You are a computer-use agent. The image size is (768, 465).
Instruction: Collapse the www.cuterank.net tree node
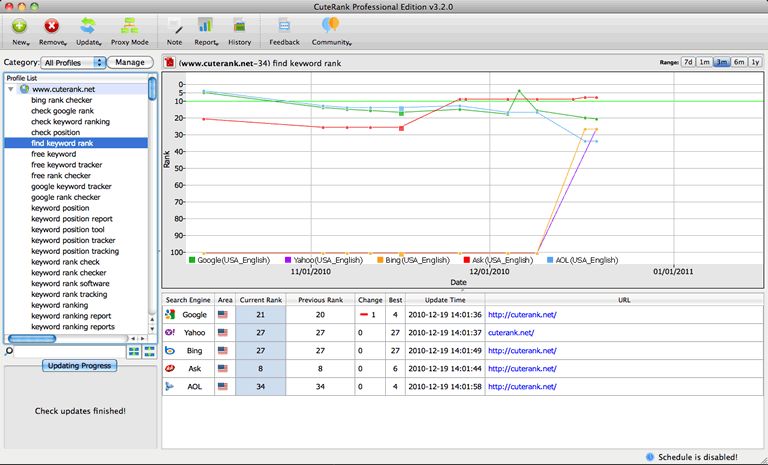(11, 89)
